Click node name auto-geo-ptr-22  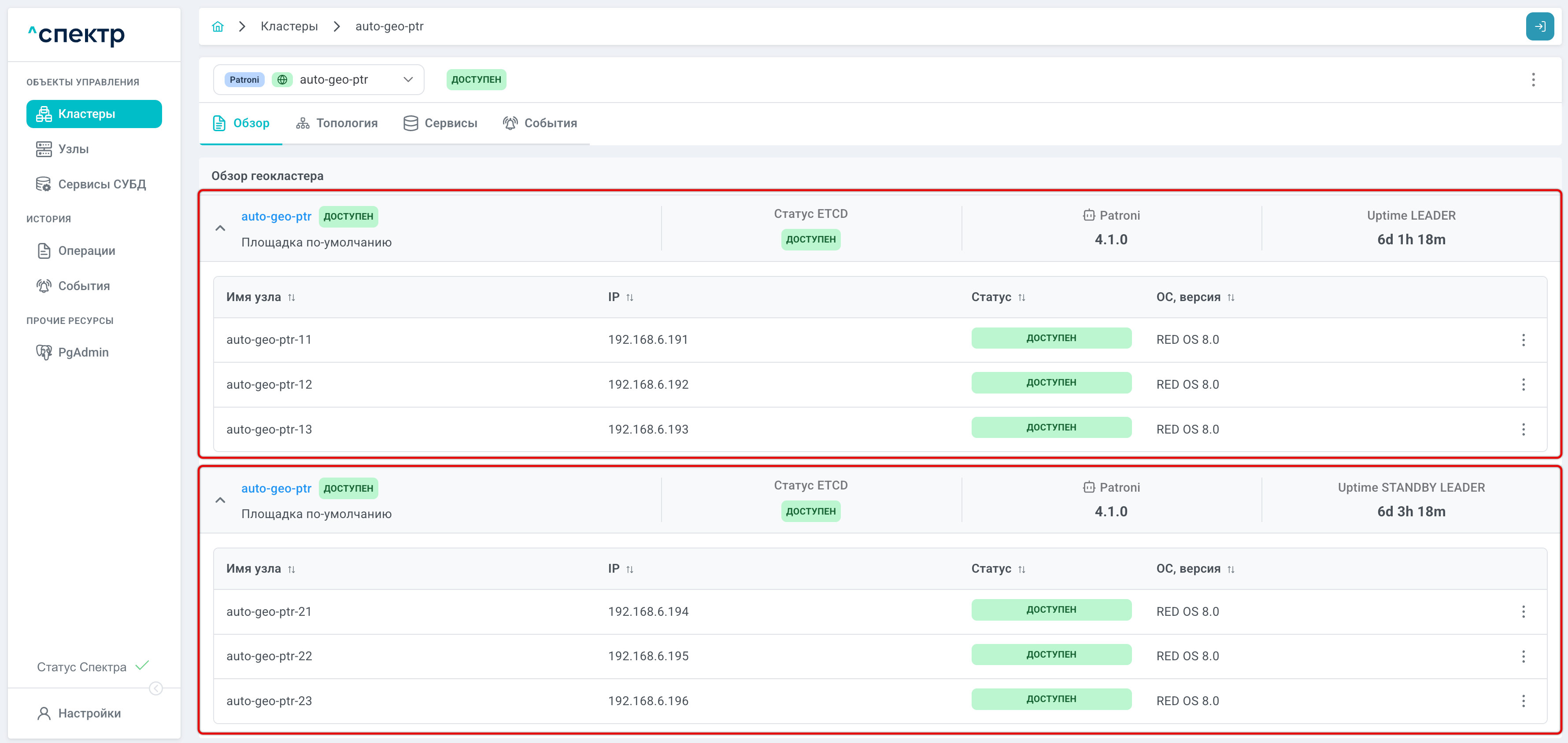click(x=269, y=656)
